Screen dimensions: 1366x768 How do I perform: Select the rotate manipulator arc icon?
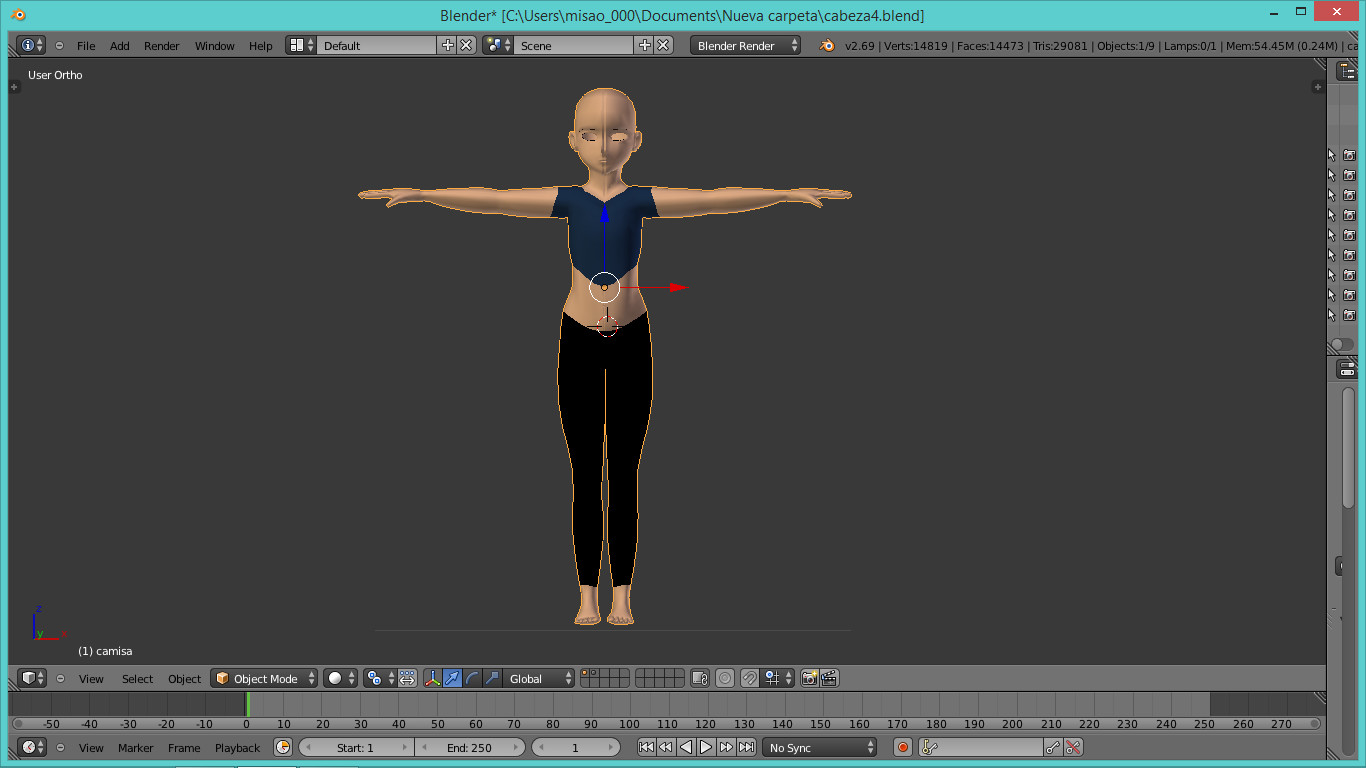[472, 678]
